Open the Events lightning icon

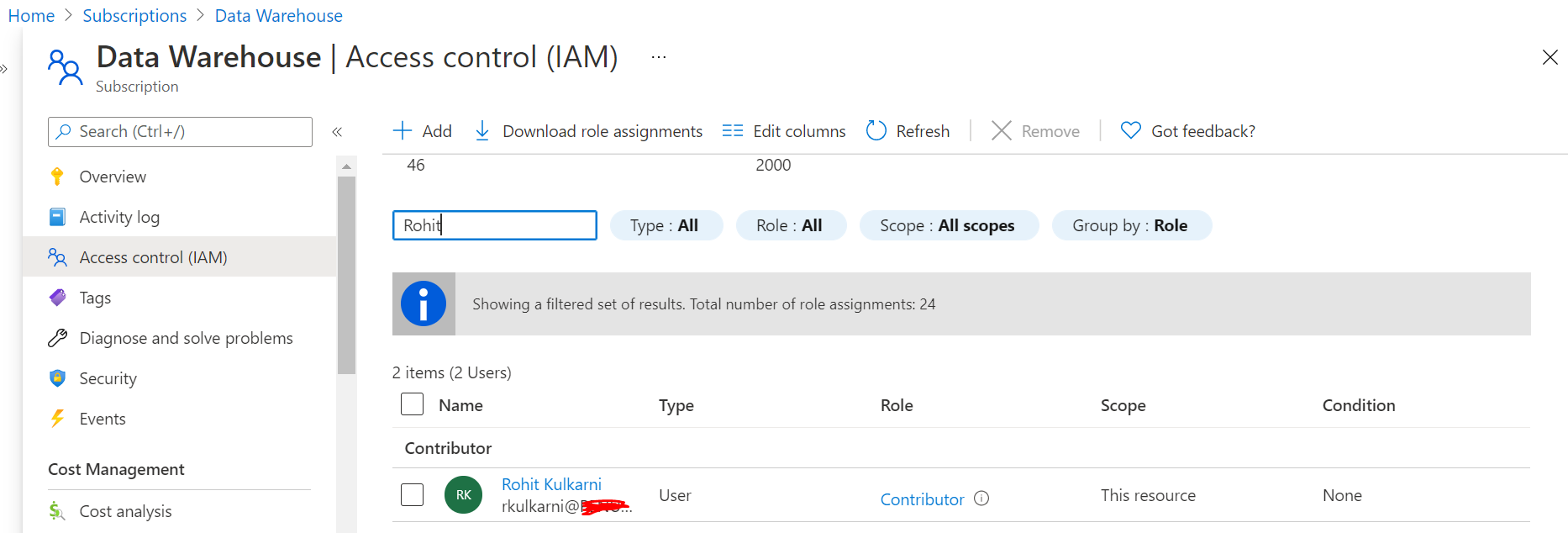57,419
